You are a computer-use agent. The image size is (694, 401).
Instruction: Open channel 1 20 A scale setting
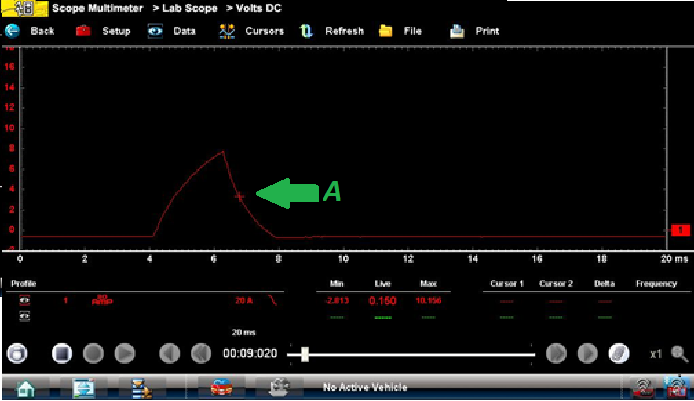(x=242, y=300)
